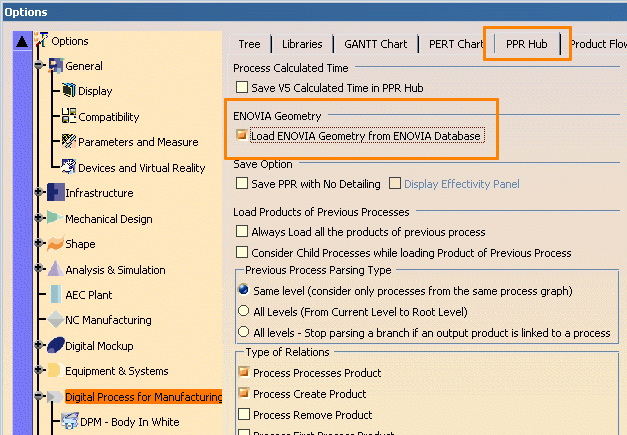Click the black up-arrow scroll button
Image resolution: width=627 pixels, height=435 pixels.
click(22, 41)
